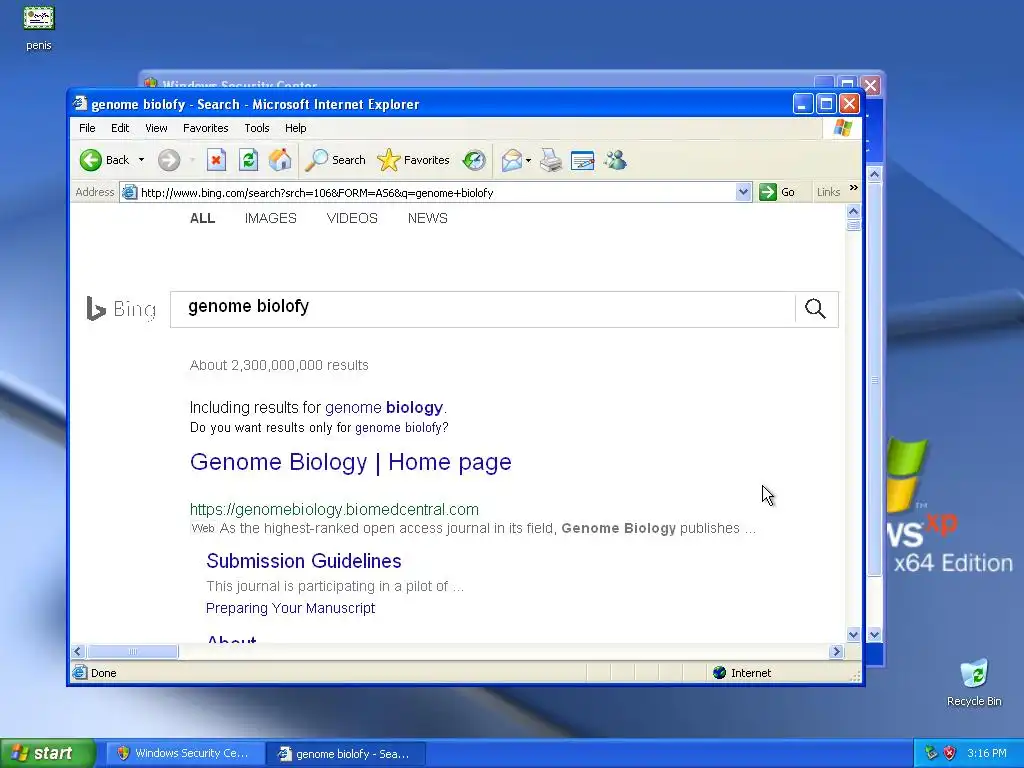
Task: Click Security Center window scroll-up arrow
Action: (874, 174)
